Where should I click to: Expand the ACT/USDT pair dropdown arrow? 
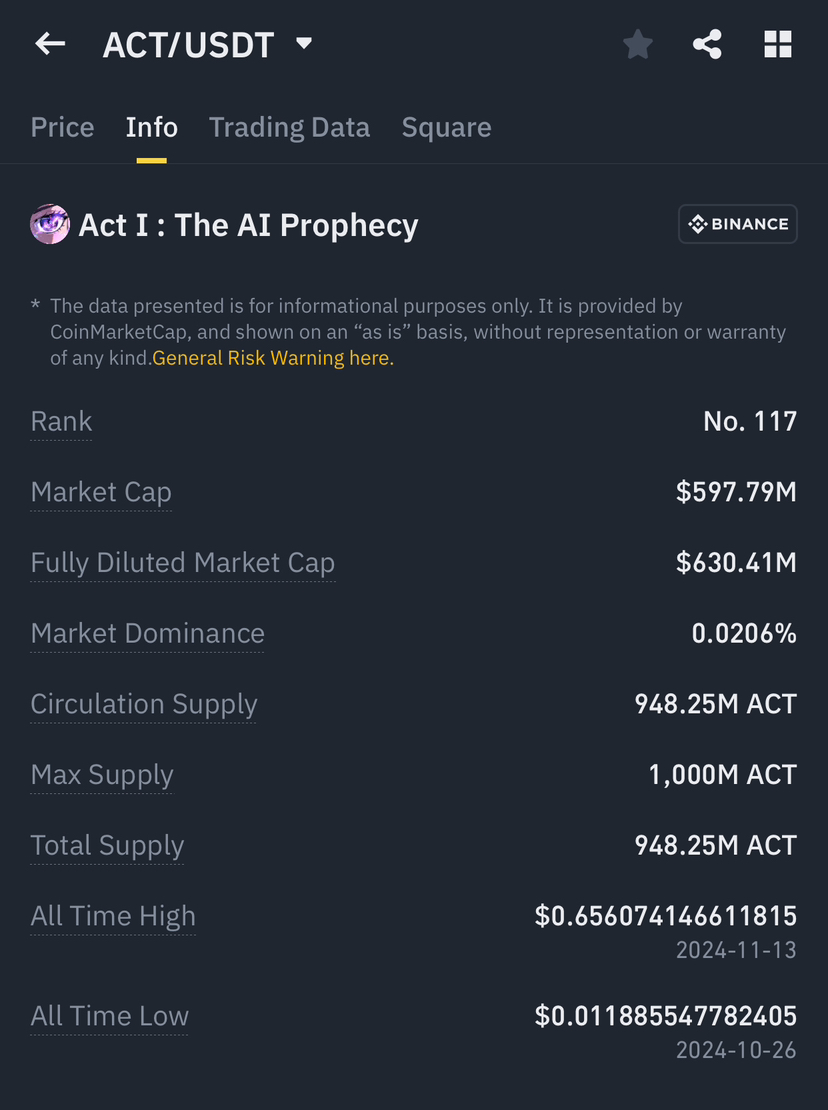tap(305, 44)
